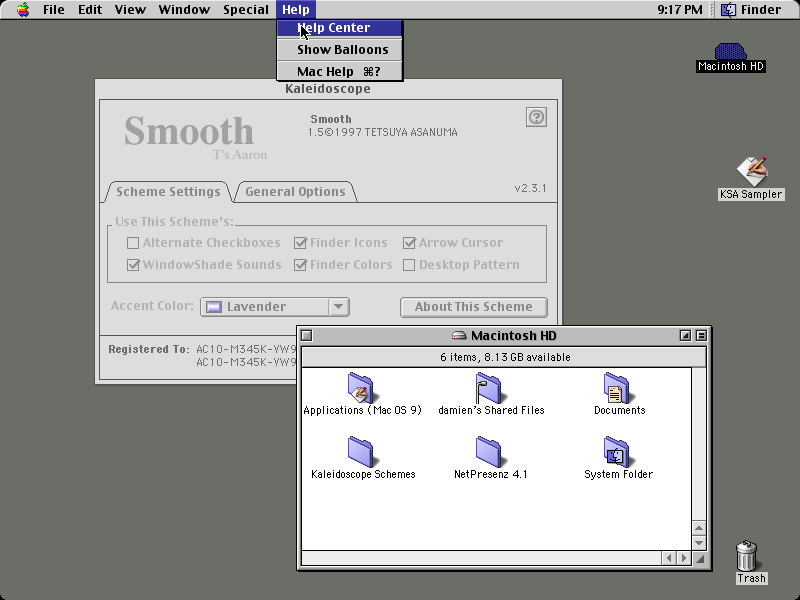Screen dimensions: 800x600
Task: Click the About This Scheme button
Action: click(x=473, y=307)
